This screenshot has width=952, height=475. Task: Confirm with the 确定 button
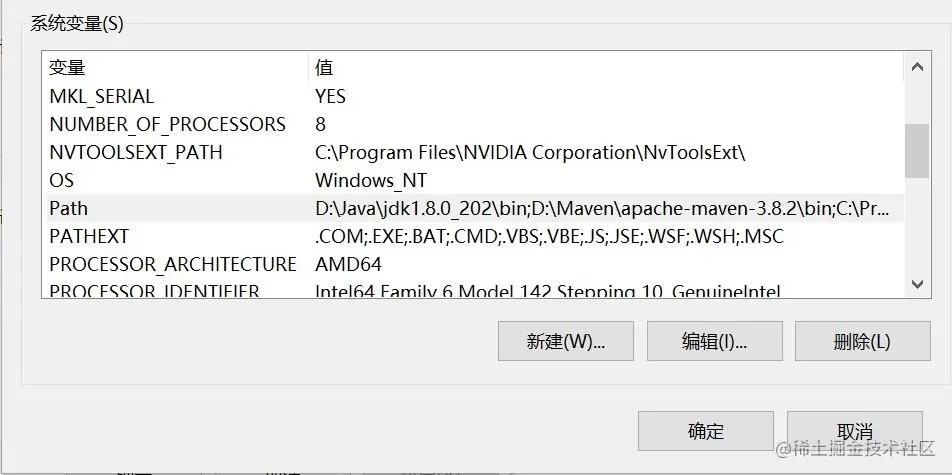(705, 431)
